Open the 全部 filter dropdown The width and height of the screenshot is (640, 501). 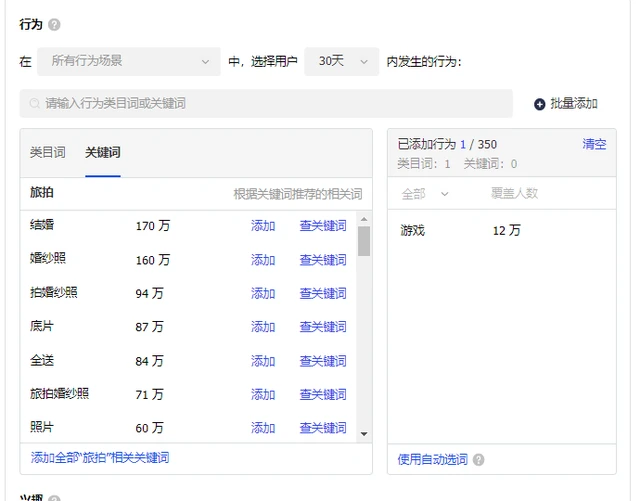[x=425, y=193]
